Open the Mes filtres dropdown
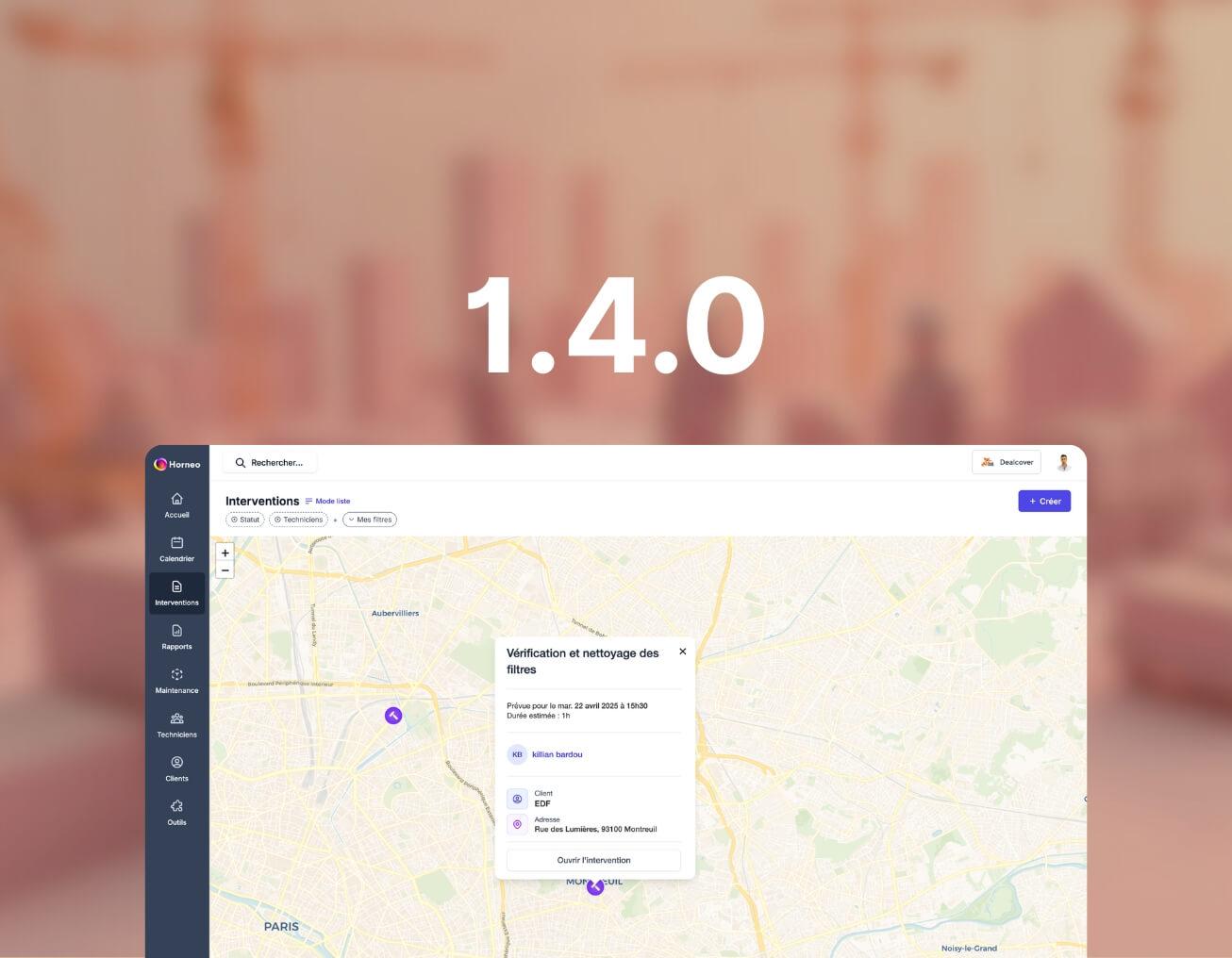The height and width of the screenshot is (958, 1232). point(370,520)
